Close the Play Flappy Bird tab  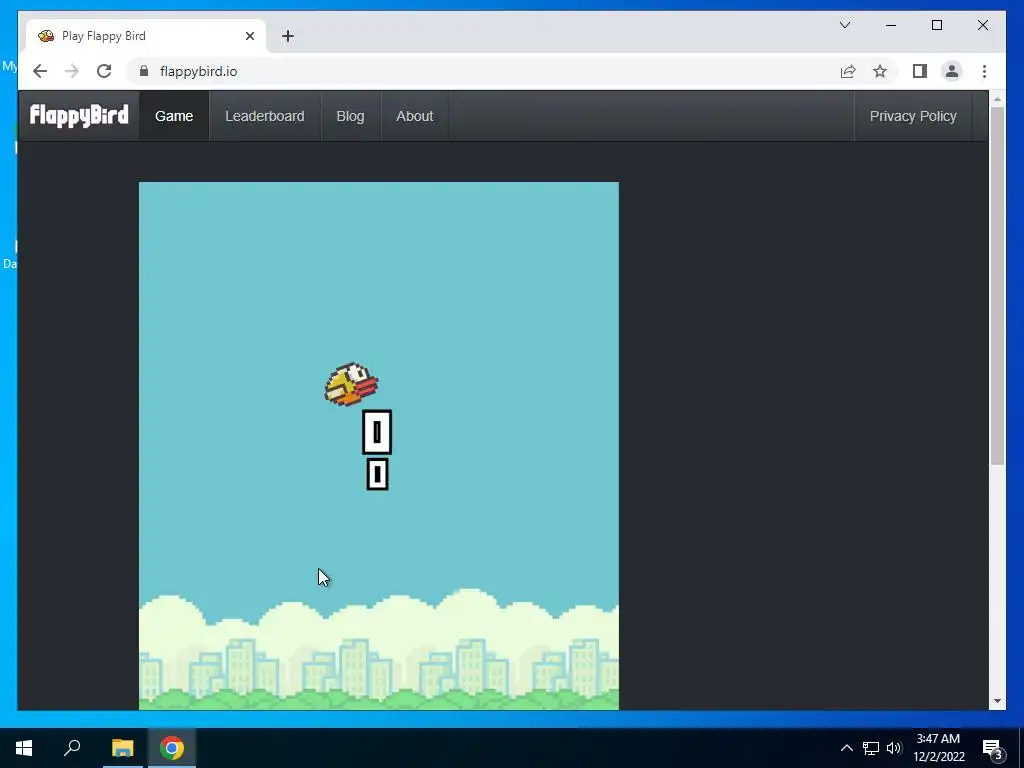249,36
